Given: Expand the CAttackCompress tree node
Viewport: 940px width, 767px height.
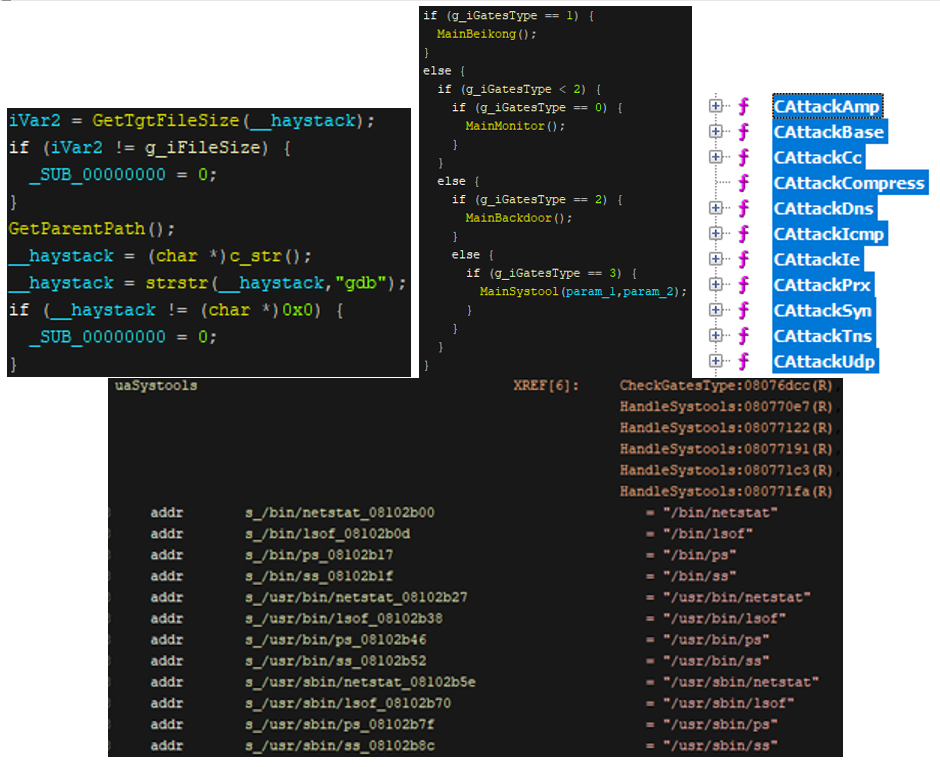Looking at the screenshot, I should click(714, 183).
